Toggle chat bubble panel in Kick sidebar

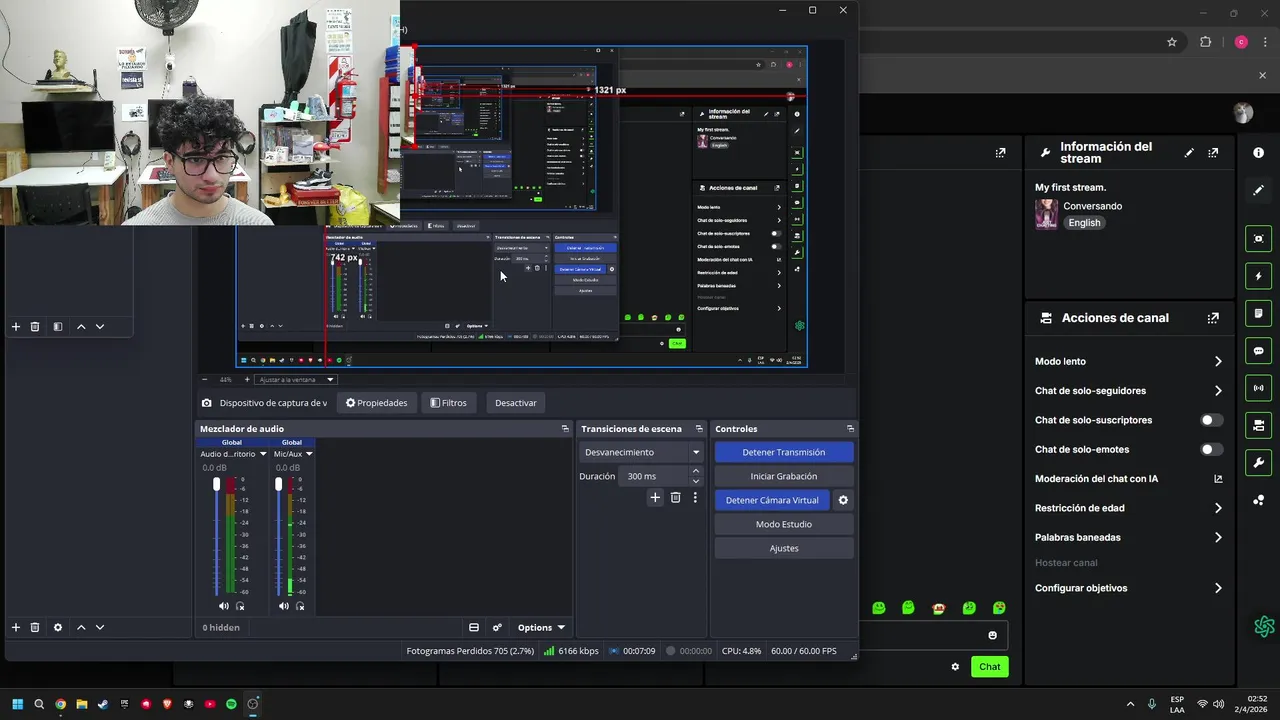(x=1259, y=351)
